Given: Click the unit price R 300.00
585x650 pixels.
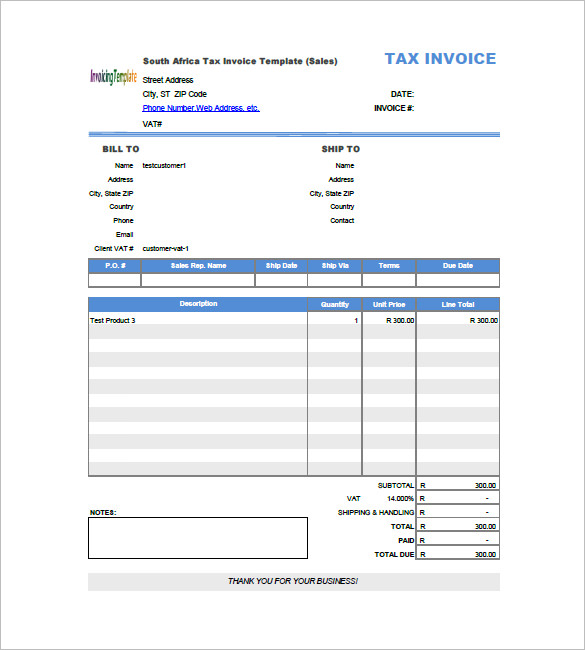Looking at the screenshot, I should coord(400,320).
